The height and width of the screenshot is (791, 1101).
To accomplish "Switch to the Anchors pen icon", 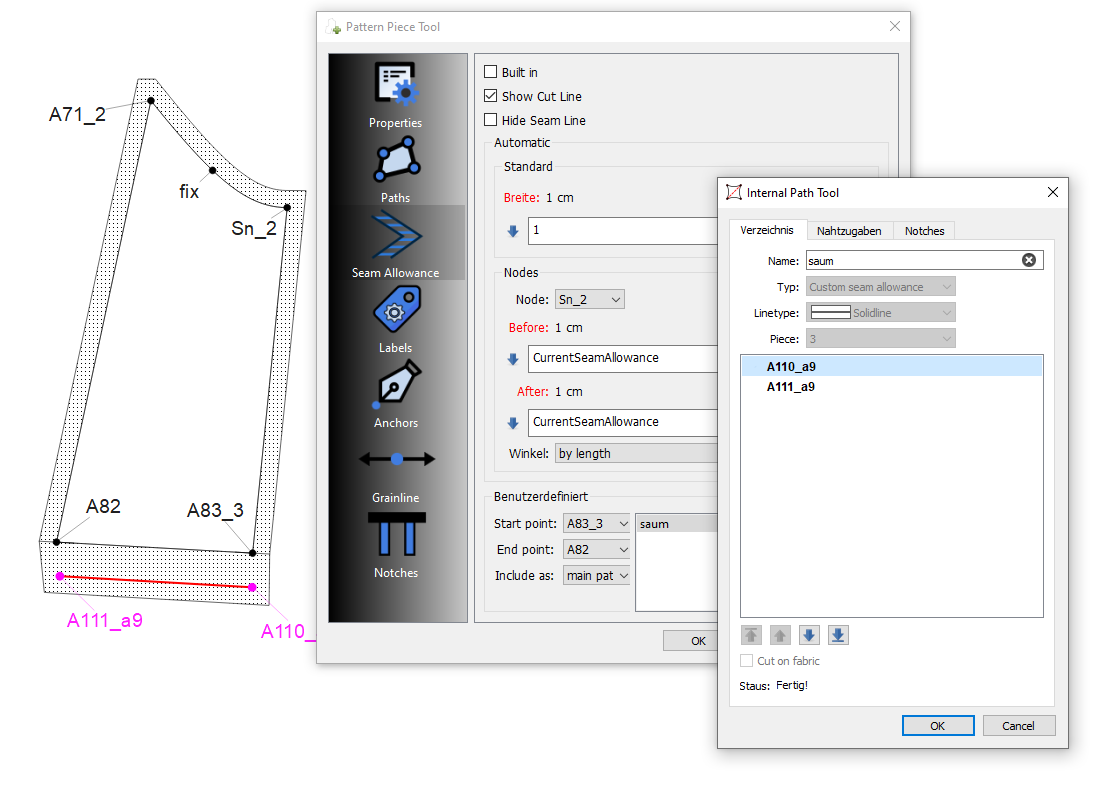I will pos(396,386).
